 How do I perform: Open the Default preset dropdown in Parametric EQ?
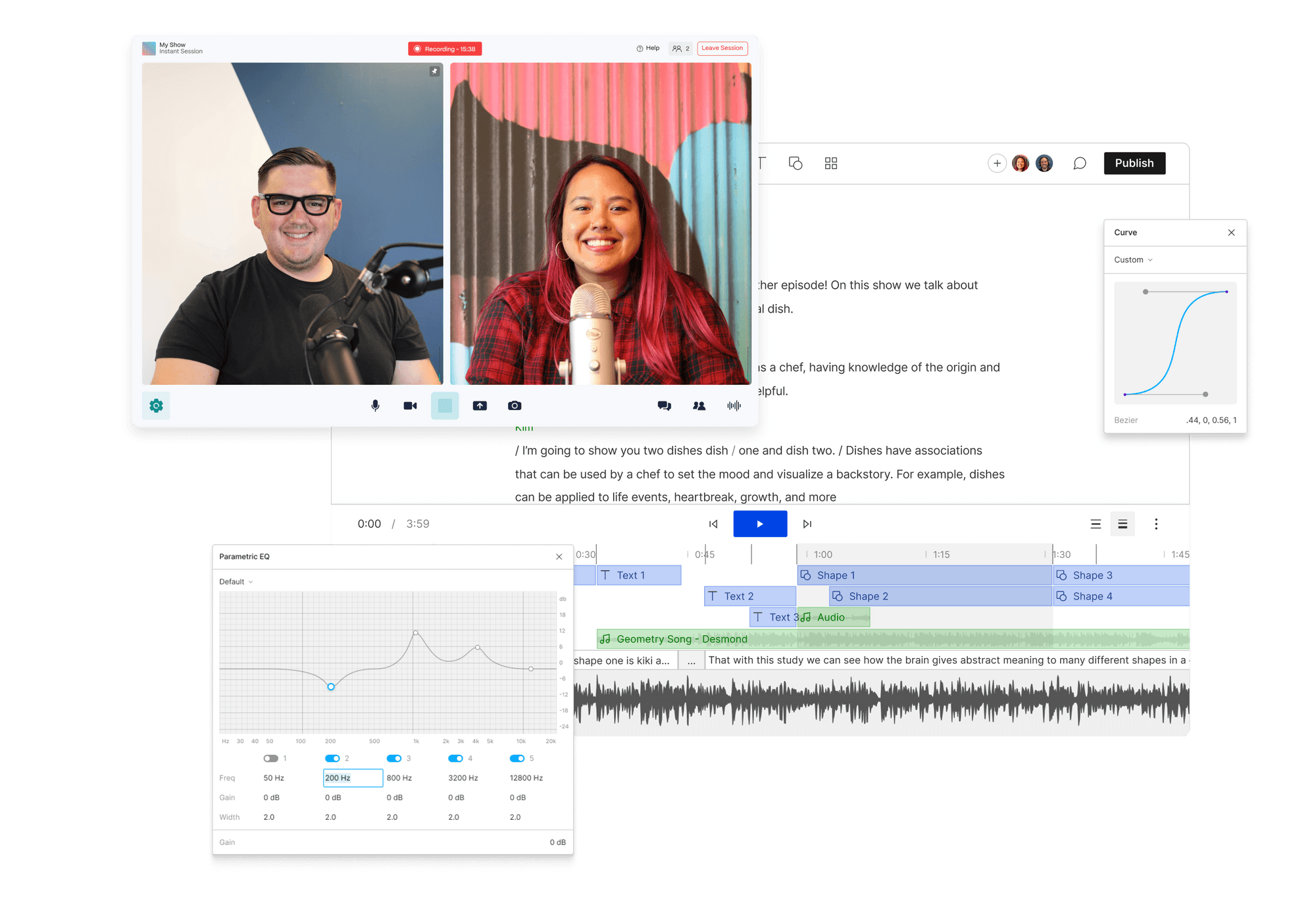click(235, 582)
